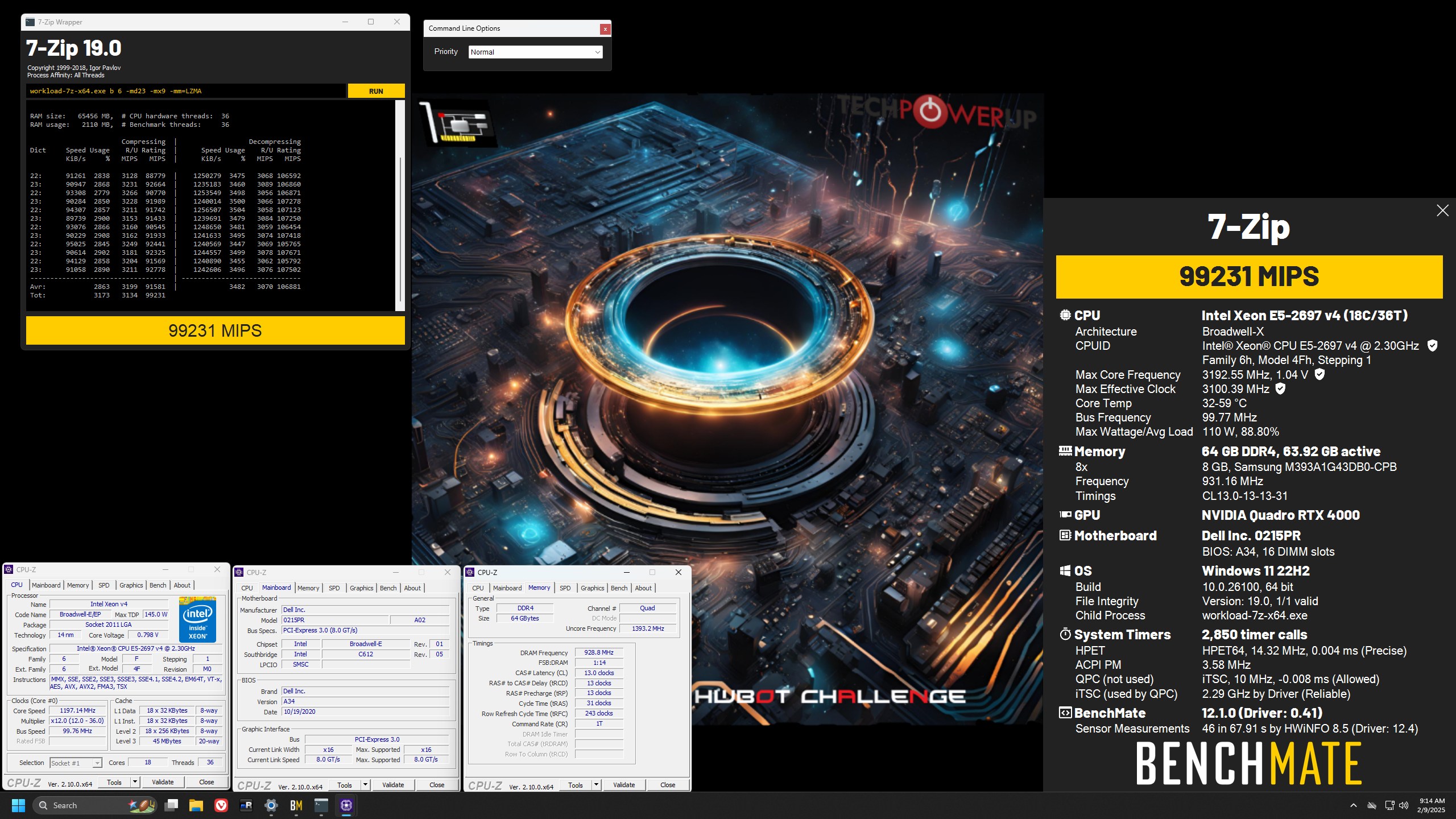Activate the purple CPU-Z taskbar icon
This screenshot has height=819, width=1456.
point(346,805)
